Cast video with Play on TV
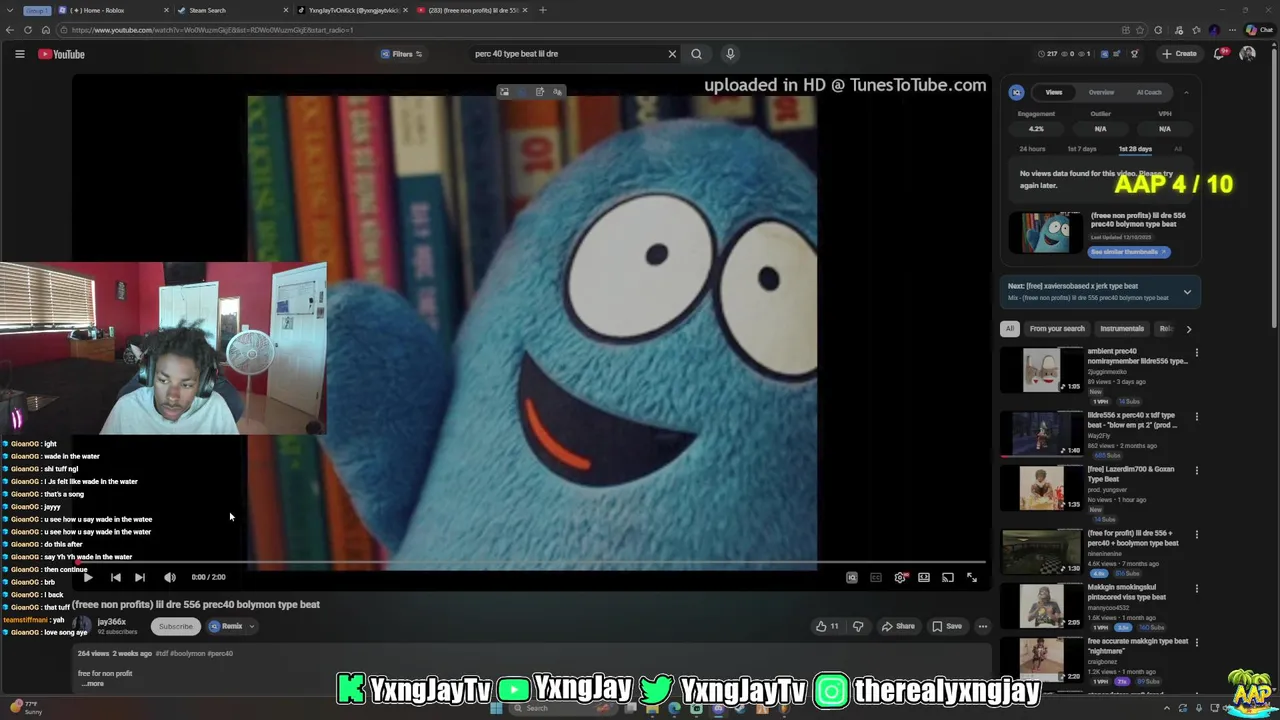The width and height of the screenshot is (1280, 720). coord(948,577)
